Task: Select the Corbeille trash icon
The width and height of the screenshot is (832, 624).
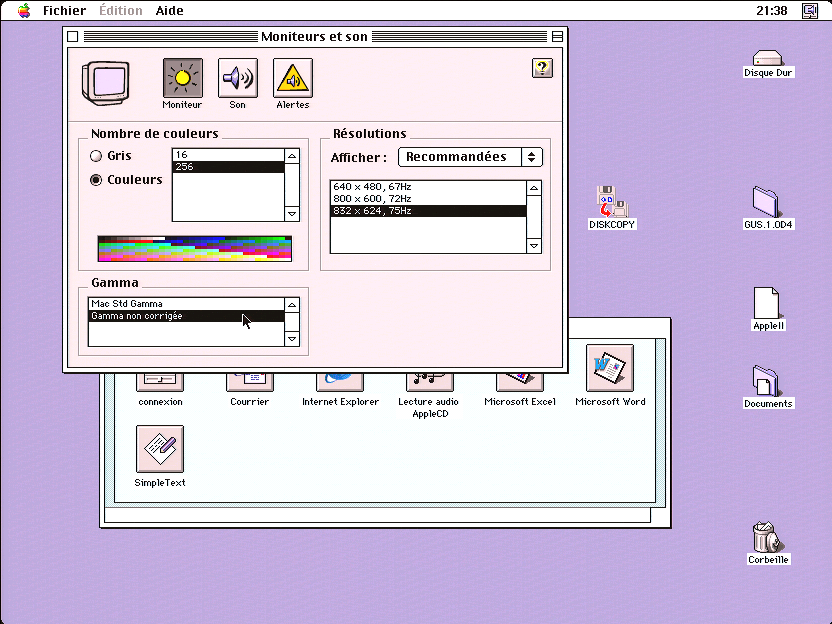Action: click(x=767, y=537)
